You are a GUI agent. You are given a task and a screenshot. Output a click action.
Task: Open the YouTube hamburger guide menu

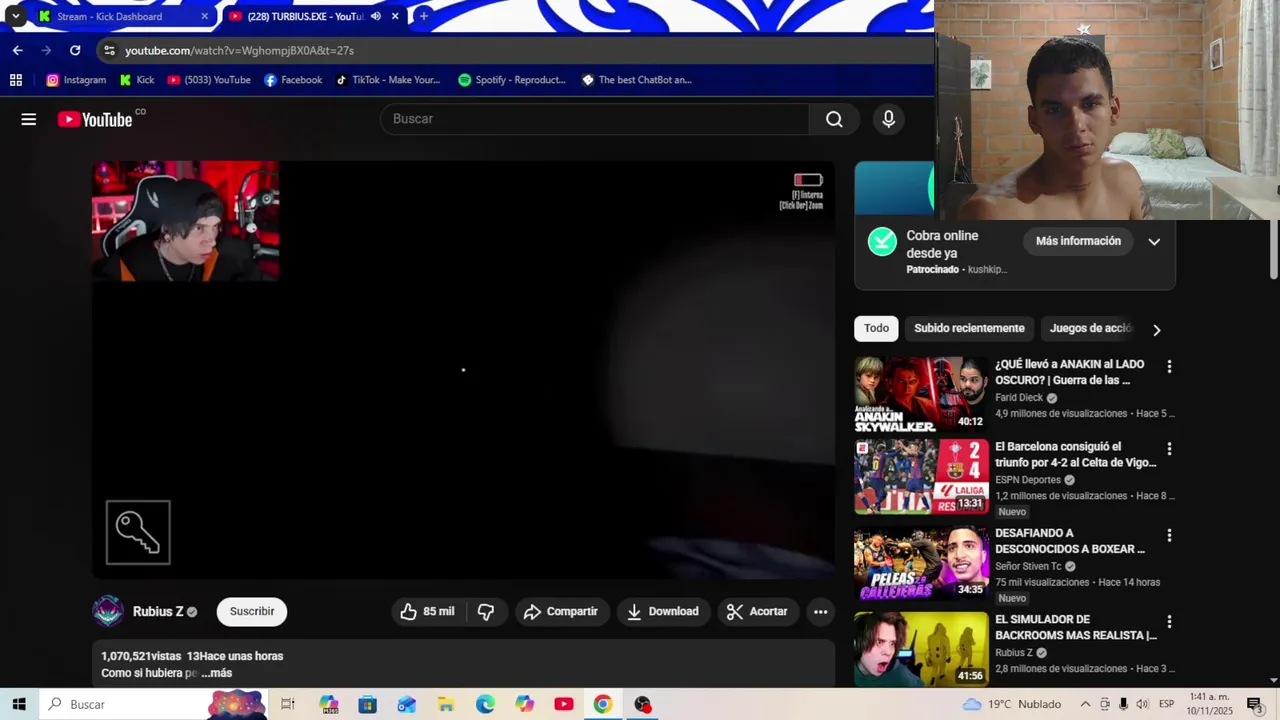pos(29,119)
